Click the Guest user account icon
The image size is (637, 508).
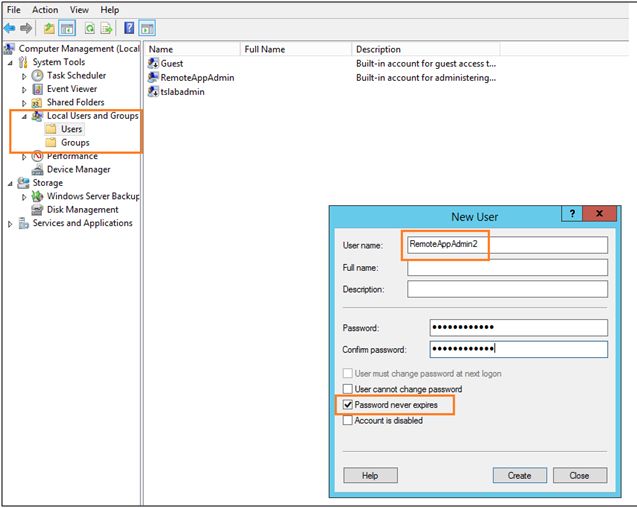coord(153,63)
